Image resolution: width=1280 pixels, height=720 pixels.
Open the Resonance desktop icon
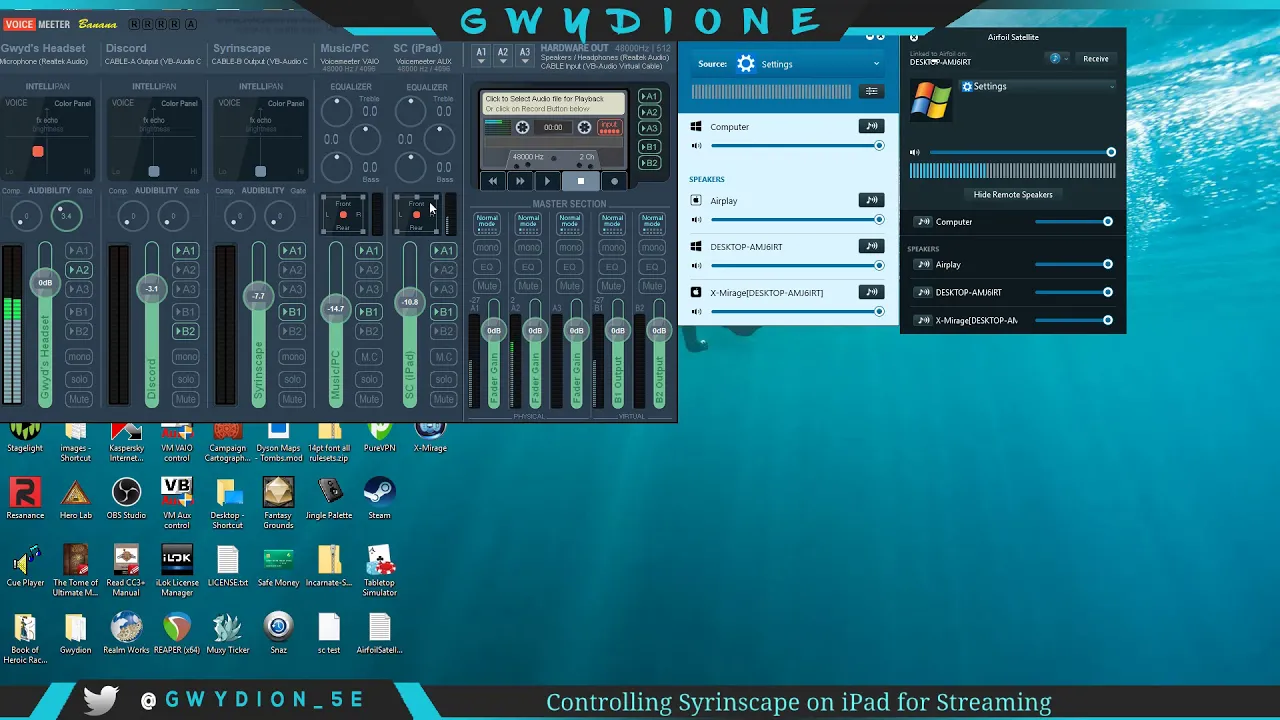coord(25,498)
